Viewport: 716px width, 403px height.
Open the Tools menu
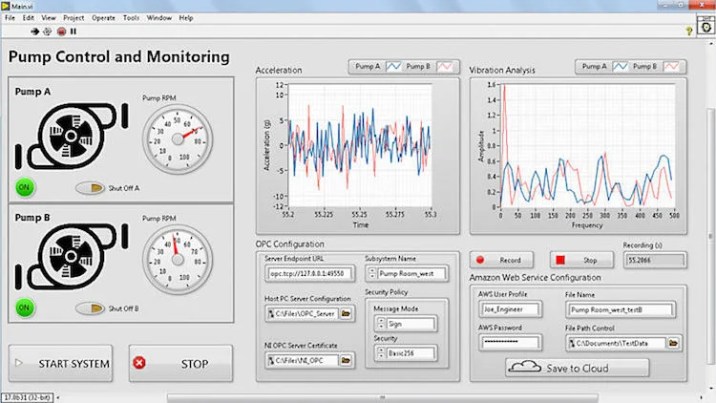(131, 18)
